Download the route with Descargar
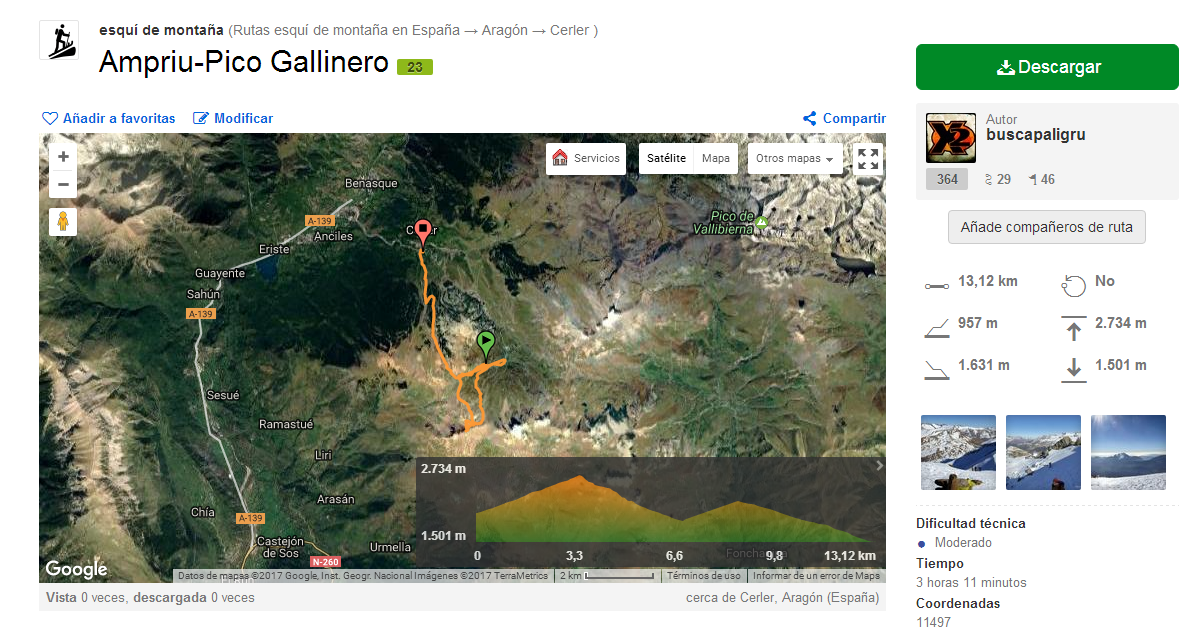 click(x=1047, y=67)
